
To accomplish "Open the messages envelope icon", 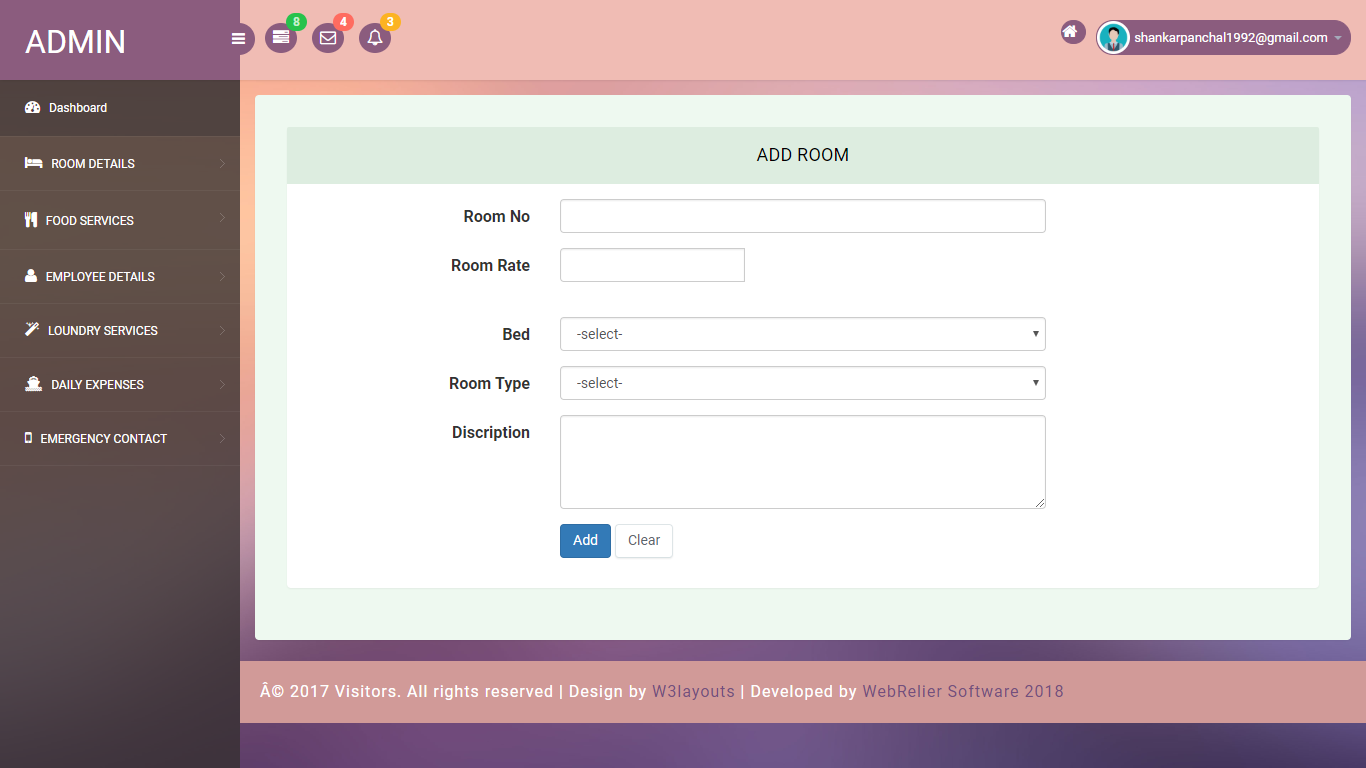I will 328,38.
